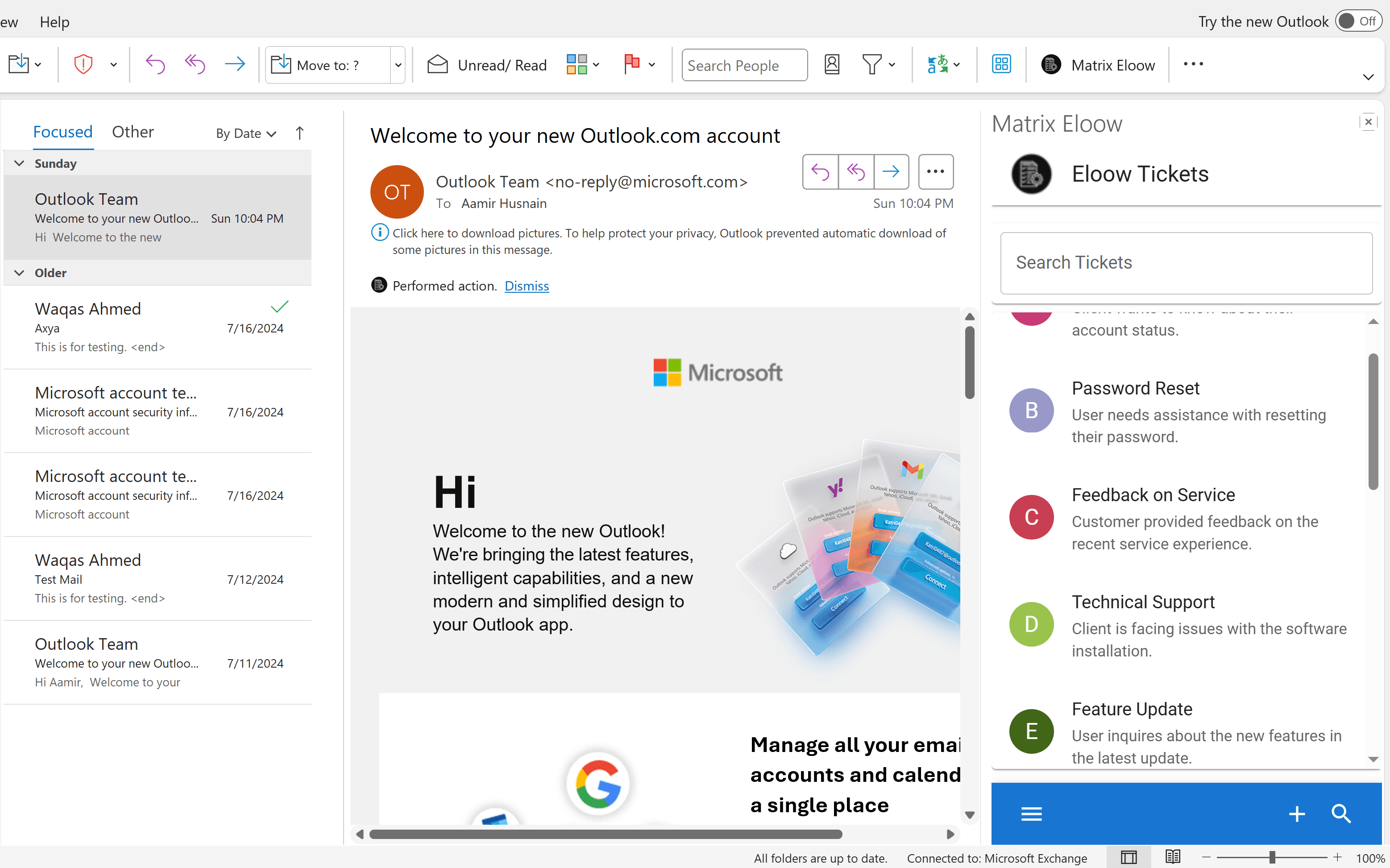Reverse sort order with up arrow

click(x=299, y=133)
